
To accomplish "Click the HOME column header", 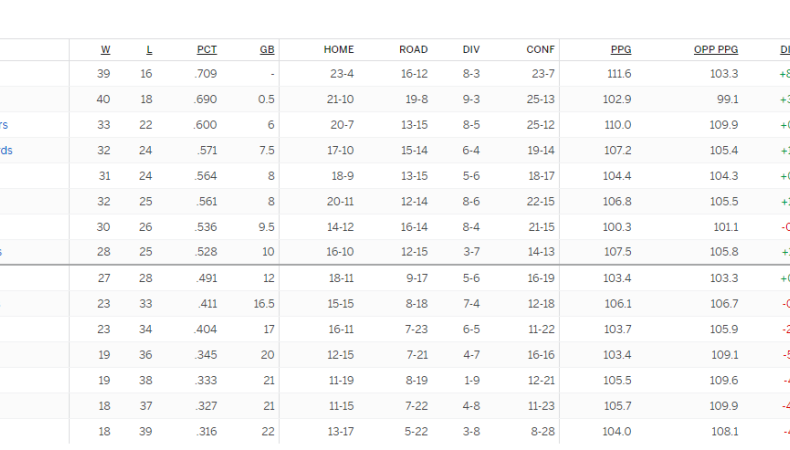I will (x=338, y=50).
